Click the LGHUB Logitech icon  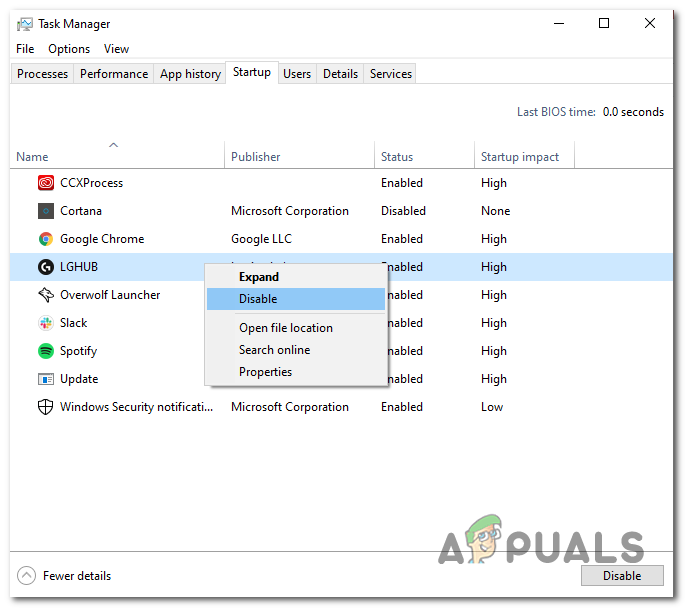(x=46, y=267)
